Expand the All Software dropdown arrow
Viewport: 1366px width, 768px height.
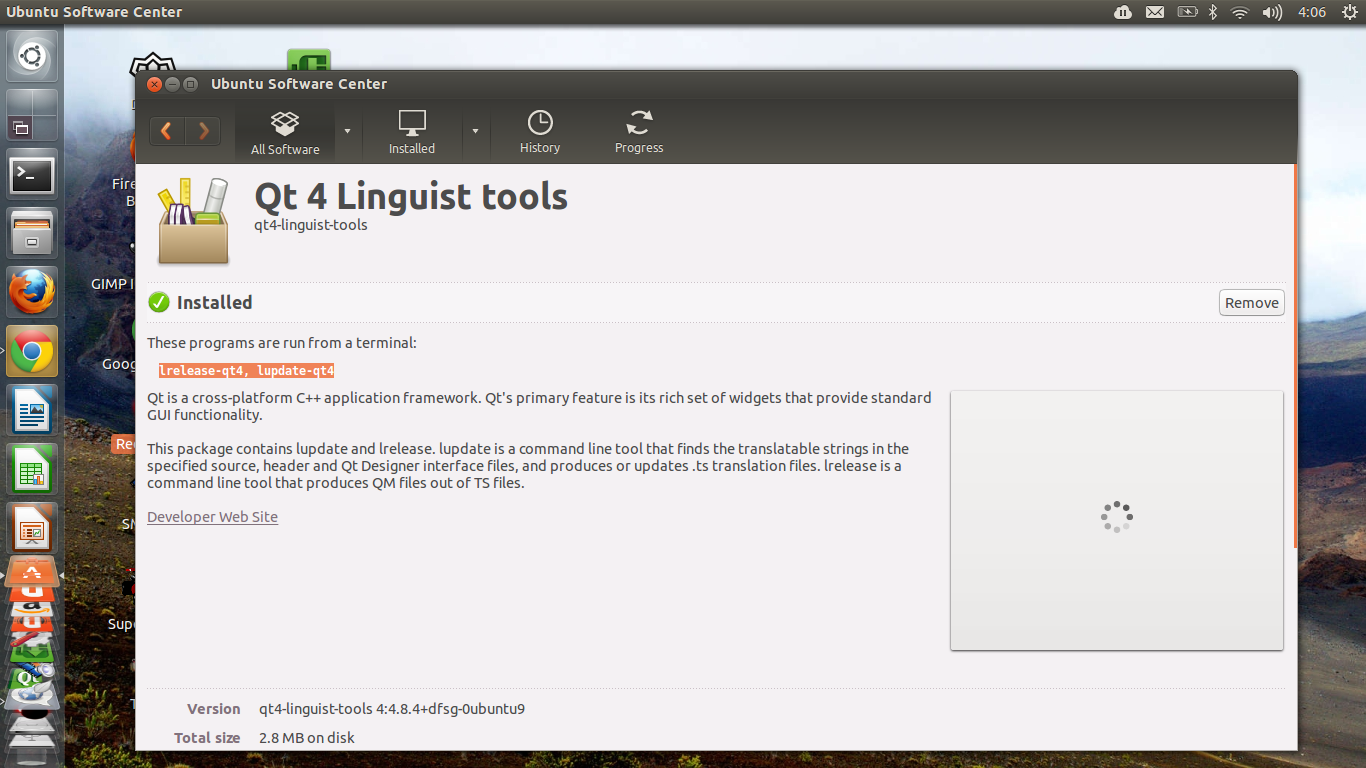click(x=347, y=131)
